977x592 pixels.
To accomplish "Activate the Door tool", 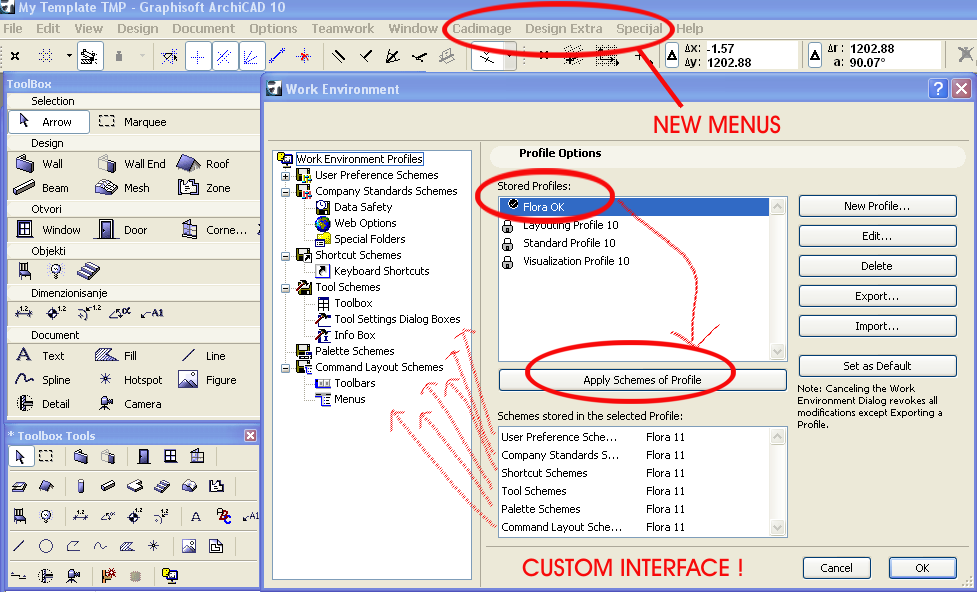I will click(x=122, y=229).
